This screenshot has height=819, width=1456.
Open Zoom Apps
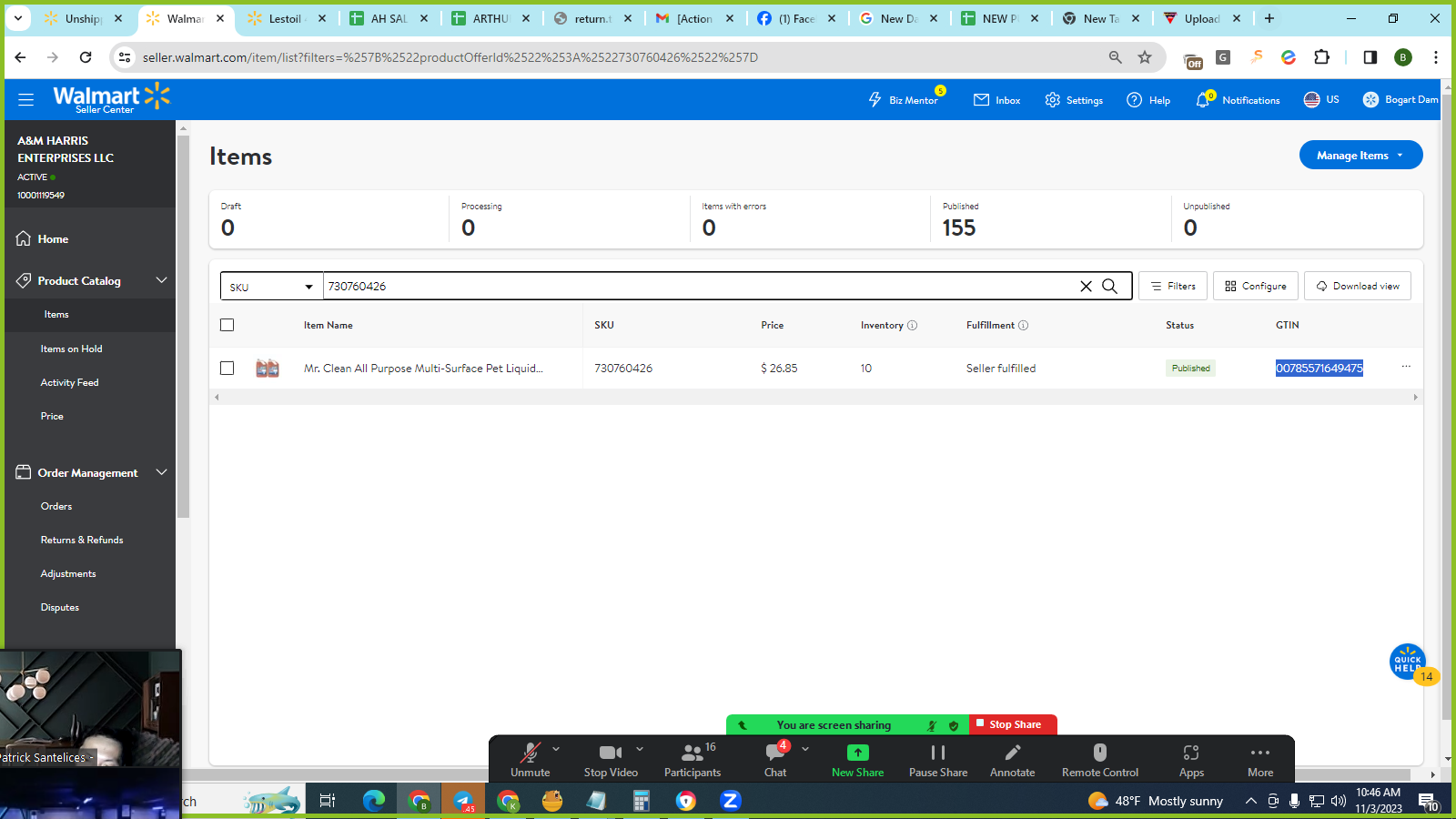pos(1191,760)
